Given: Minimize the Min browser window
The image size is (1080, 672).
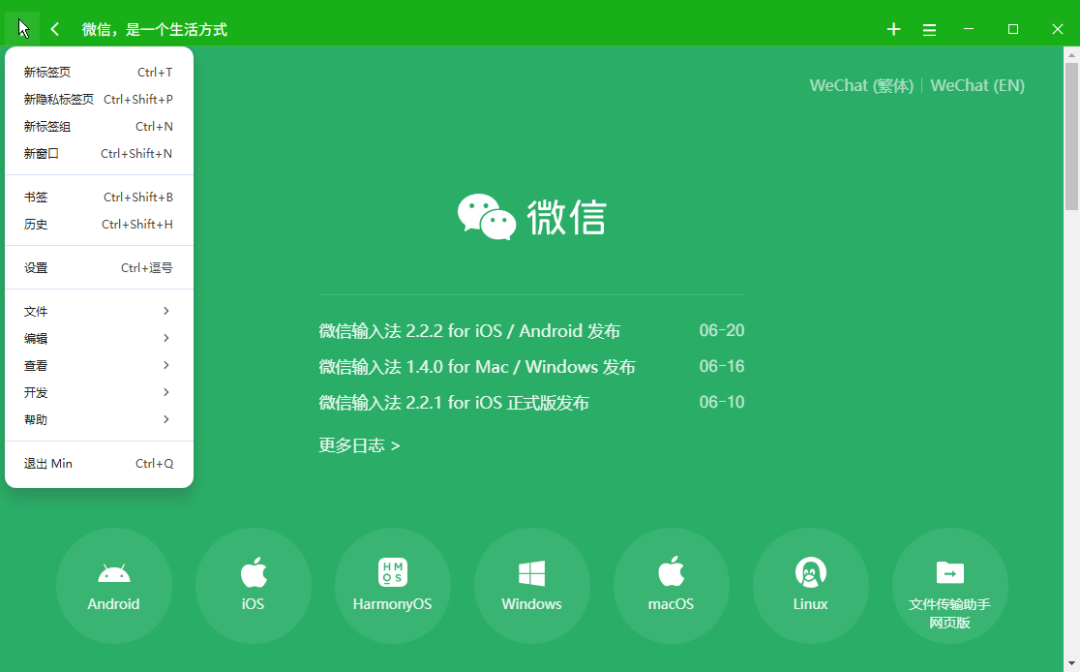Looking at the screenshot, I should coord(968,29).
